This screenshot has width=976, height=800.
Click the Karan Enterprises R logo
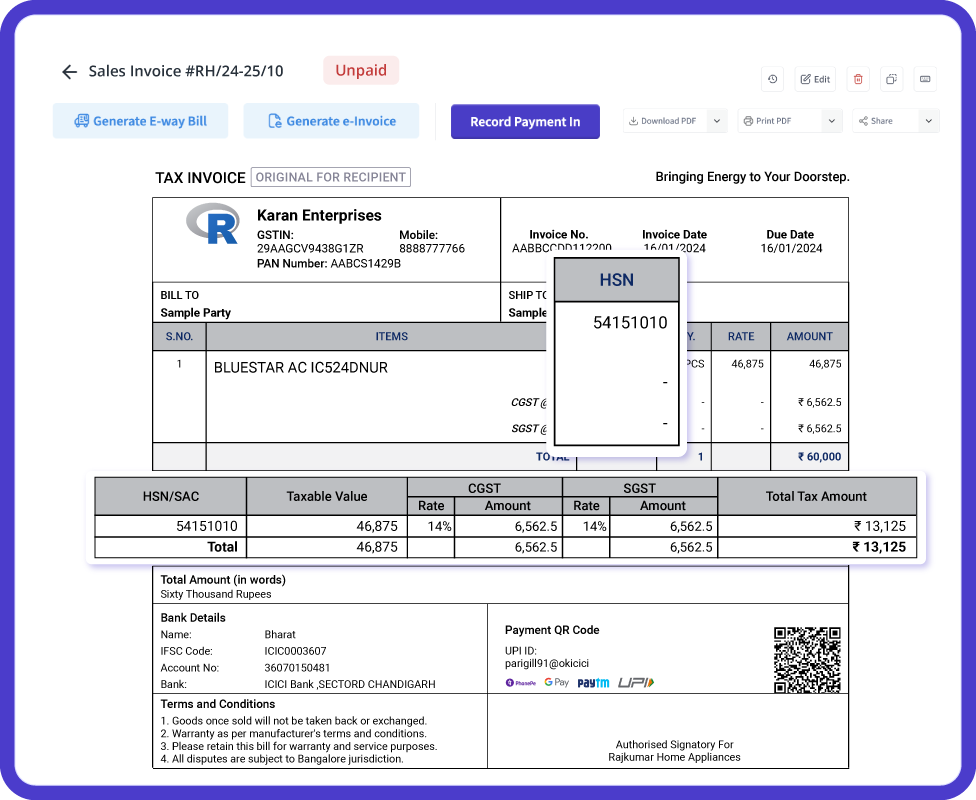[214, 224]
